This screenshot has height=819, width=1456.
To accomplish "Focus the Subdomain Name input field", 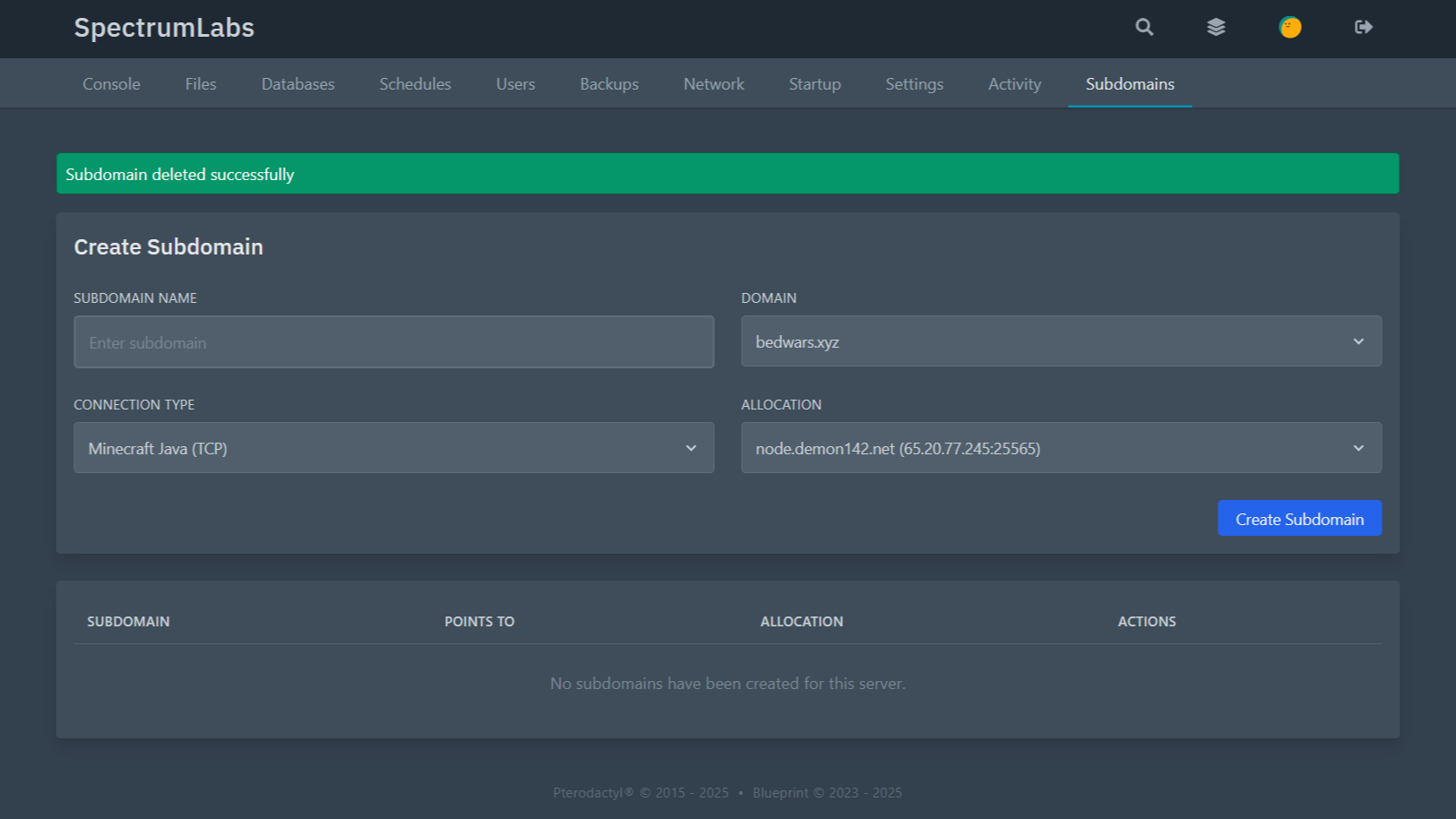I will coord(393,342).
